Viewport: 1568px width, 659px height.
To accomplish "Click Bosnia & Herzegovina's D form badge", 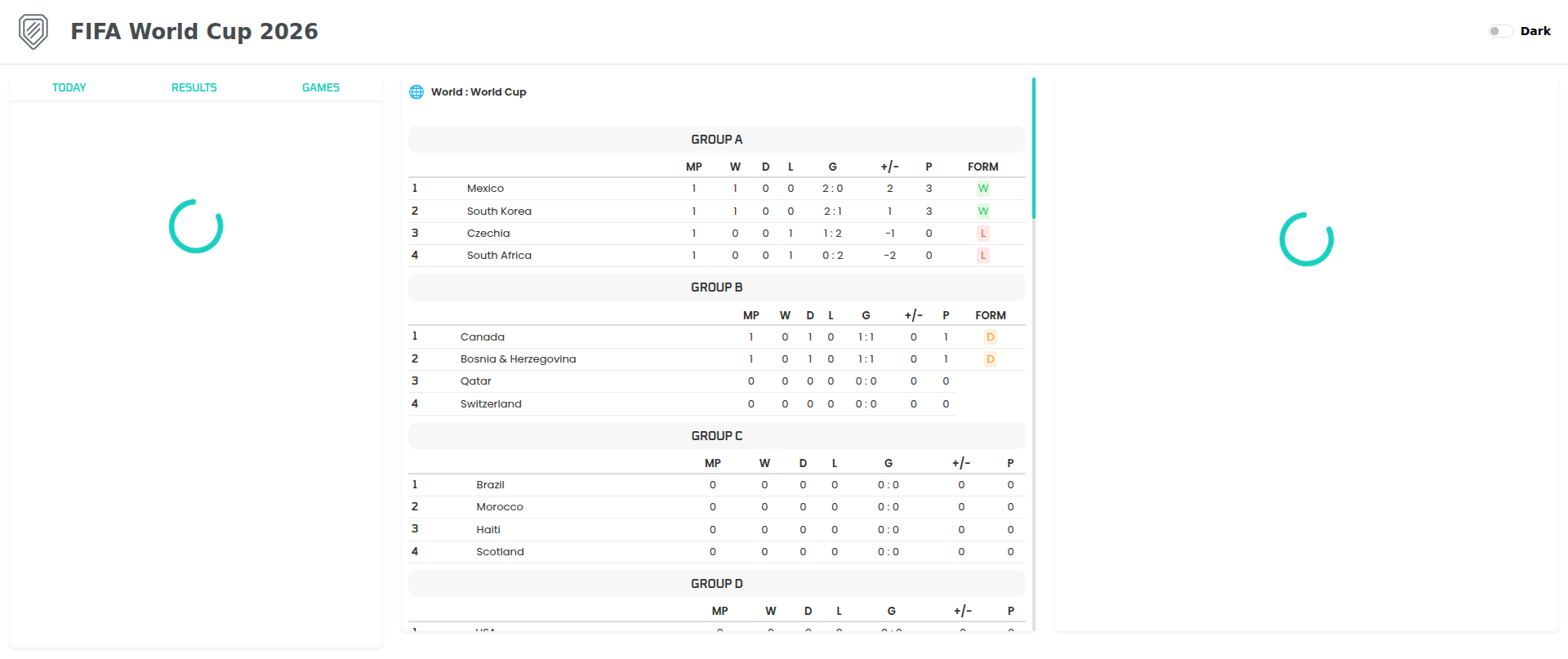I will pyautogui.click(x=991, y=359).
